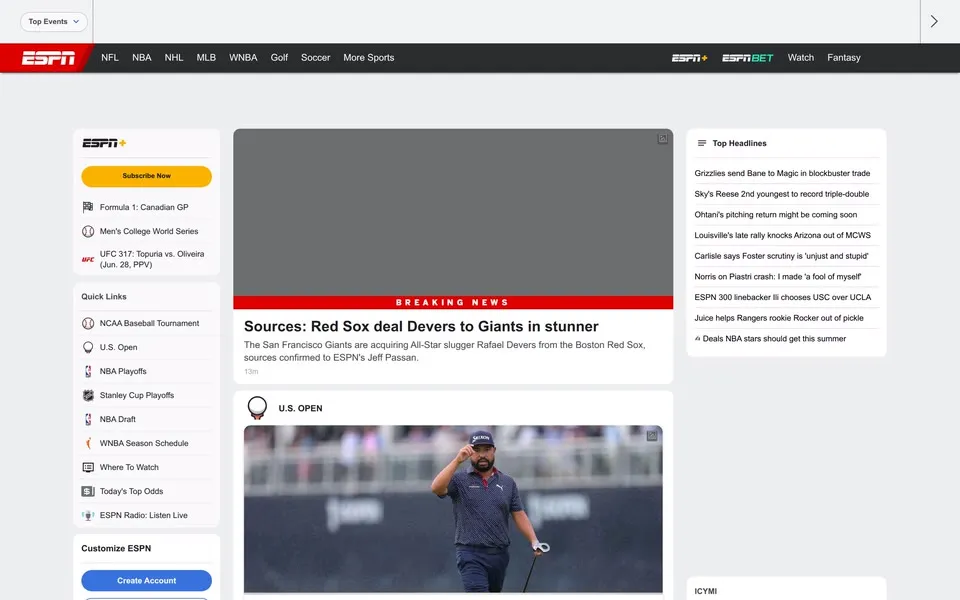960x600 pixels.
Task: Read 'Grizzlies send Bane to Magic' headline
Action: coord(782,173)
